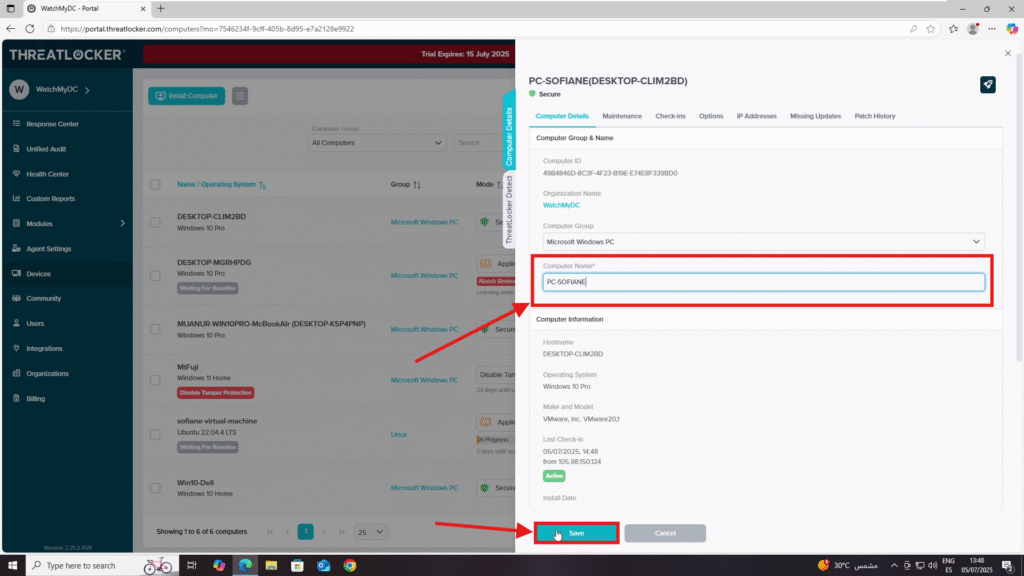
Task: Open new browser tab
Action: [161, 8]
